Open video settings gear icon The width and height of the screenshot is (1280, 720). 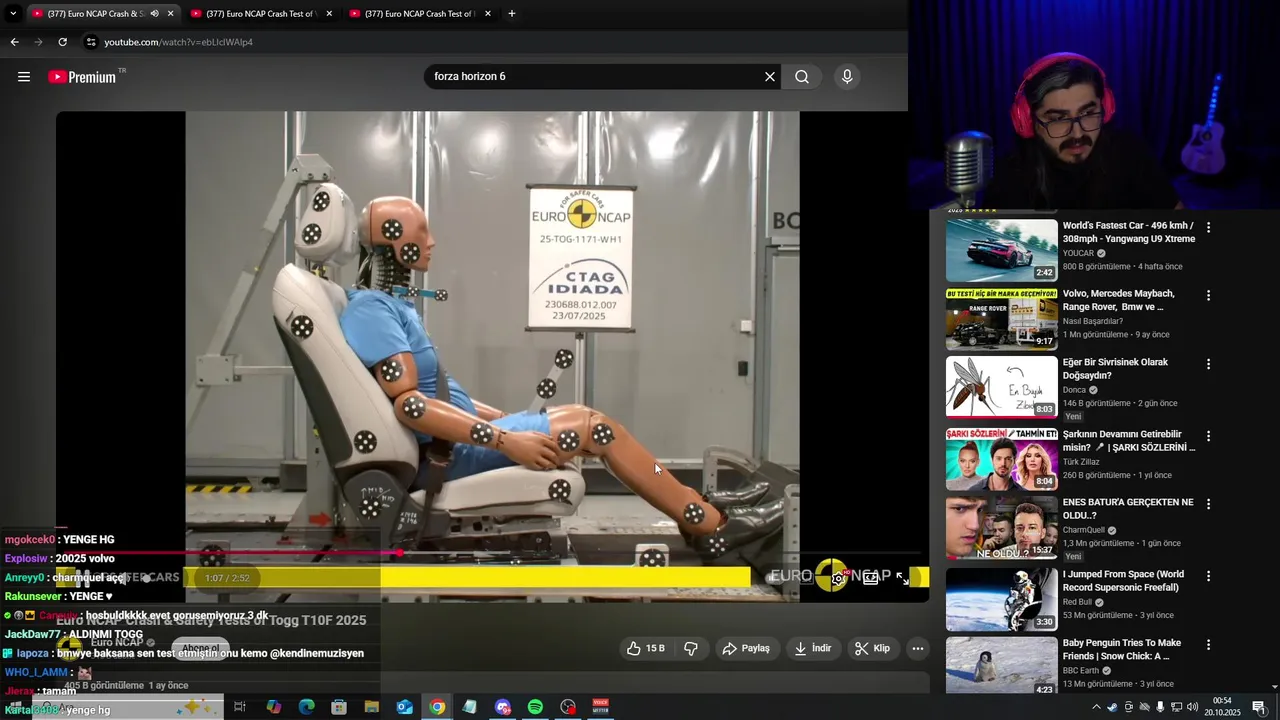(837, 578)
